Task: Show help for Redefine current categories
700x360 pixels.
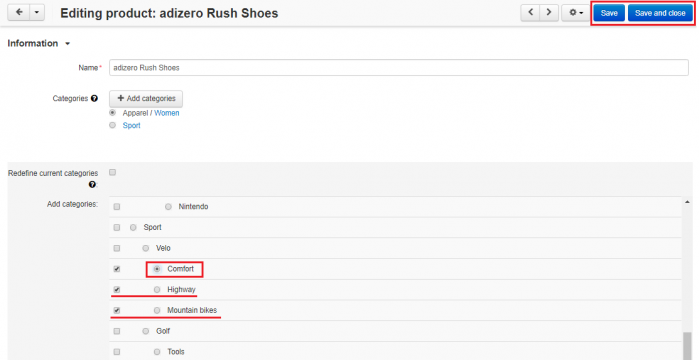Action: pos(92,184)
